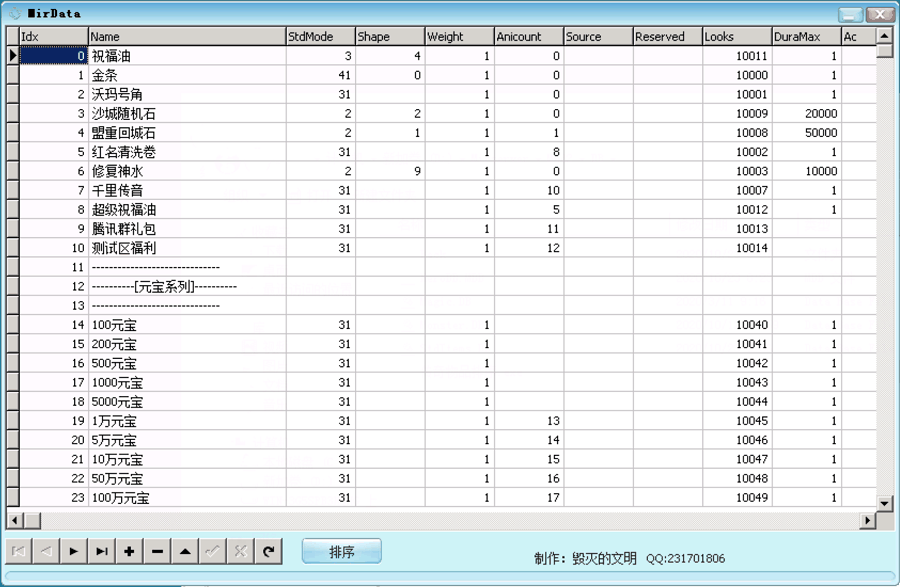
Task: Click the DuraMax column header
Action: coord(805,37)
